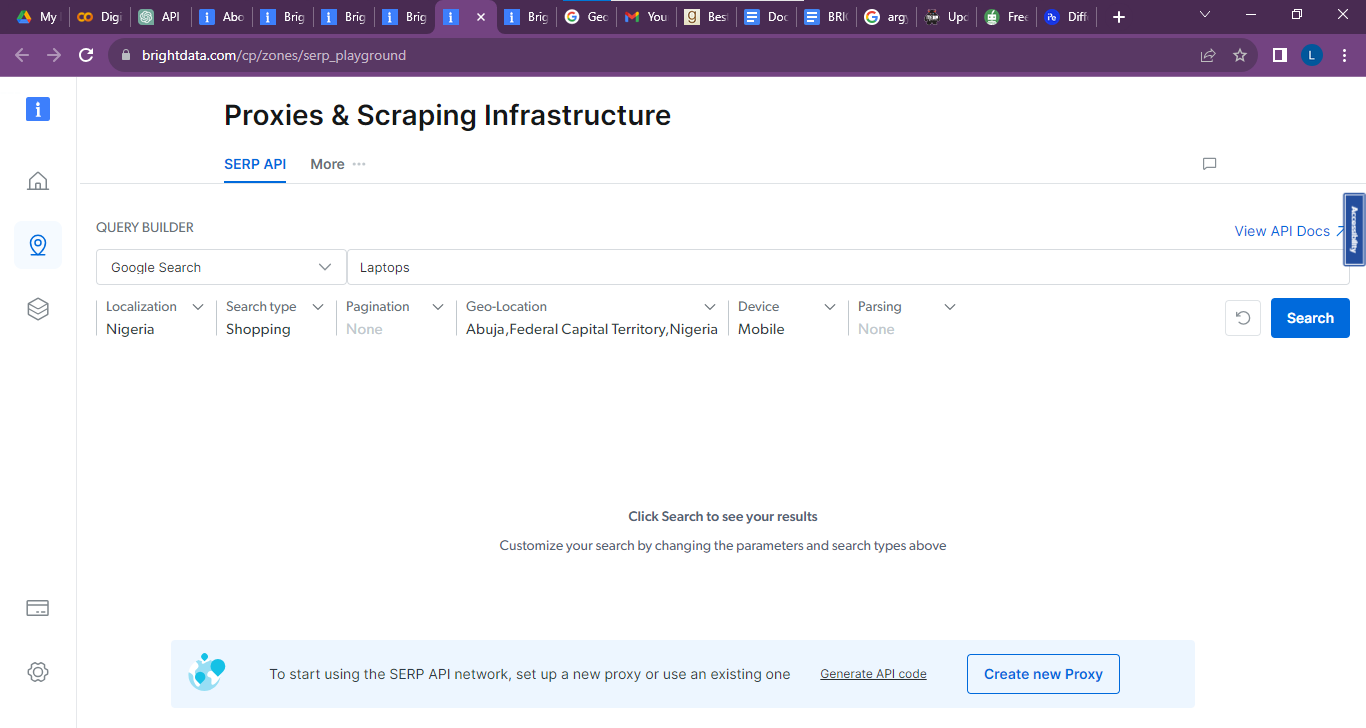Viewport: 1366px width, 728px height.
Task: Switch to the My Drive browser tab
Action: tap(36, 17)
